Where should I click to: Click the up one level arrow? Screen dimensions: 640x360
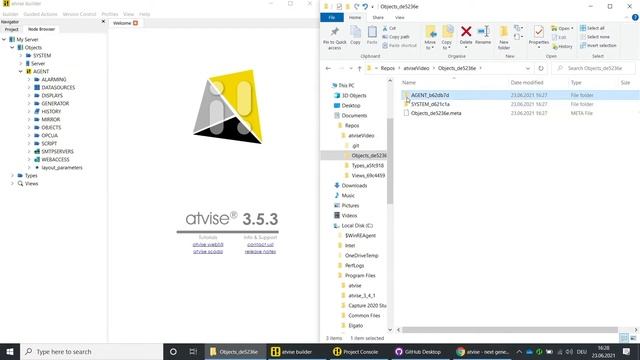359,68
